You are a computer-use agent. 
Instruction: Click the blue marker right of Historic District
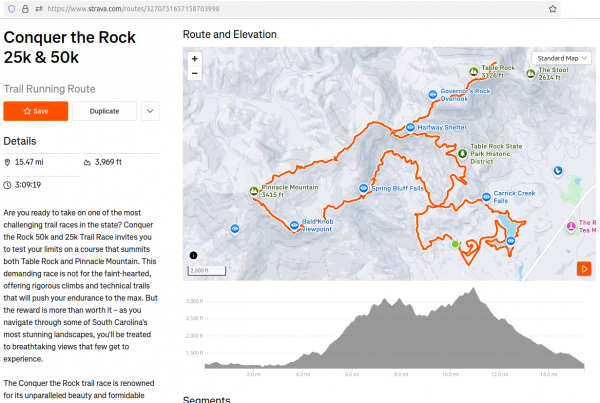[x=558, y=170]
